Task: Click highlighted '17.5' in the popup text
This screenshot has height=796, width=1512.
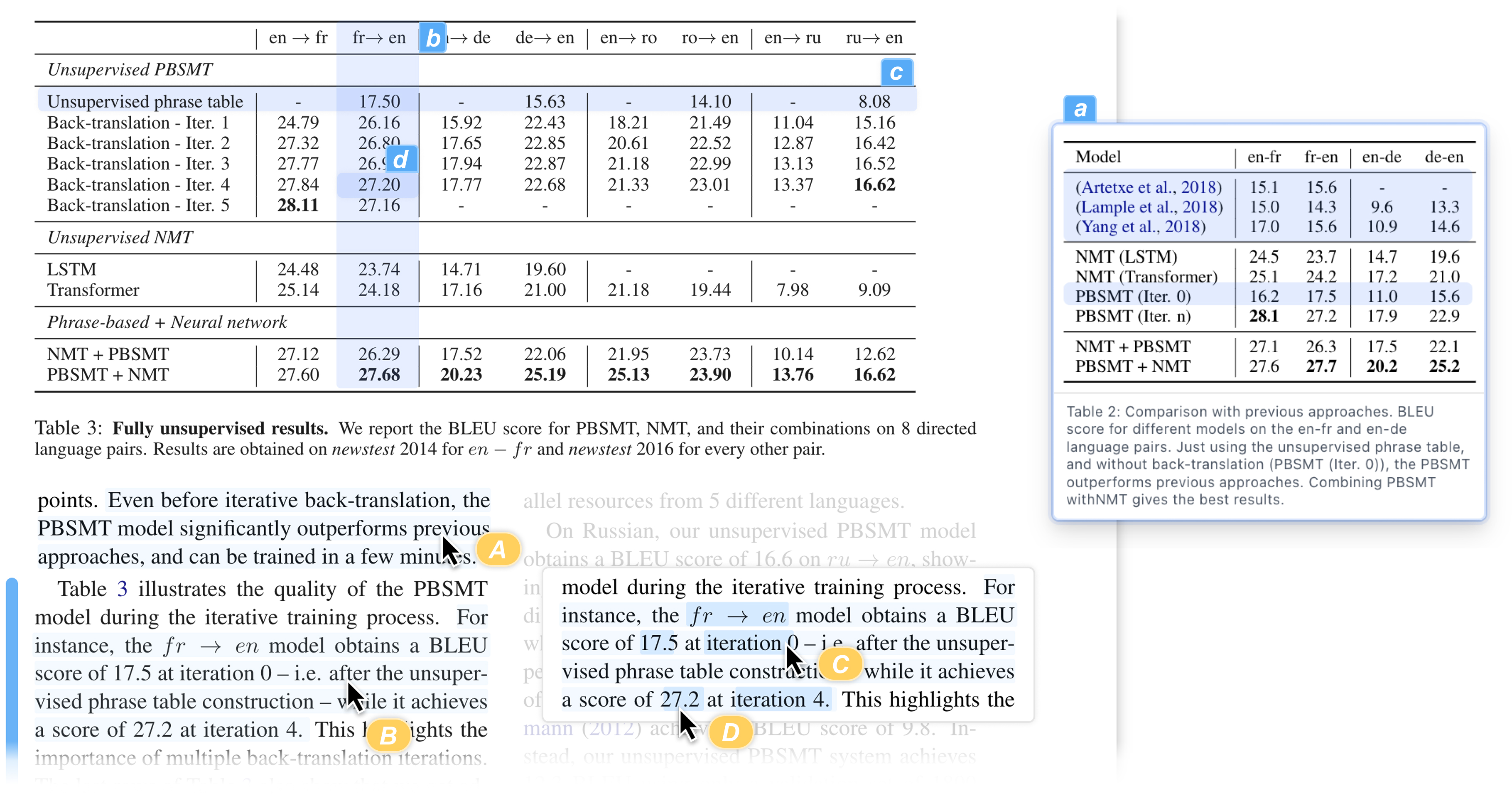Action: (658, 644)
